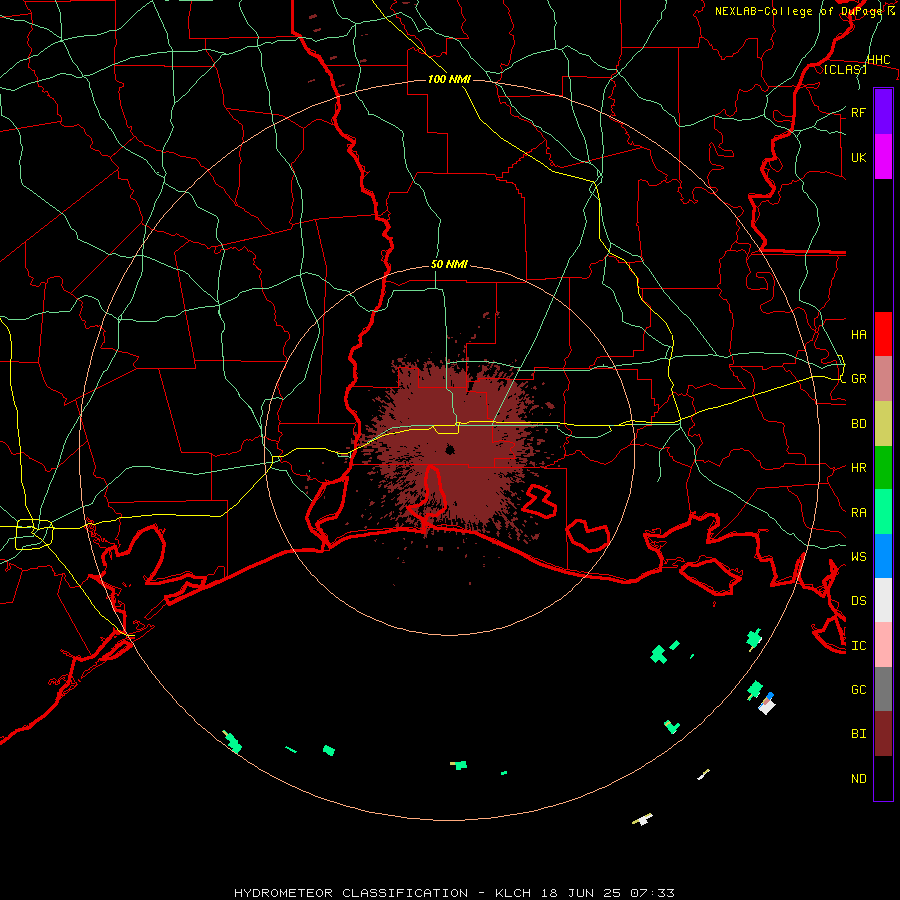The height and width of the screenshot is (900, 900).
Task: Click the HA legend label
Action: click(x=858, y=335)
